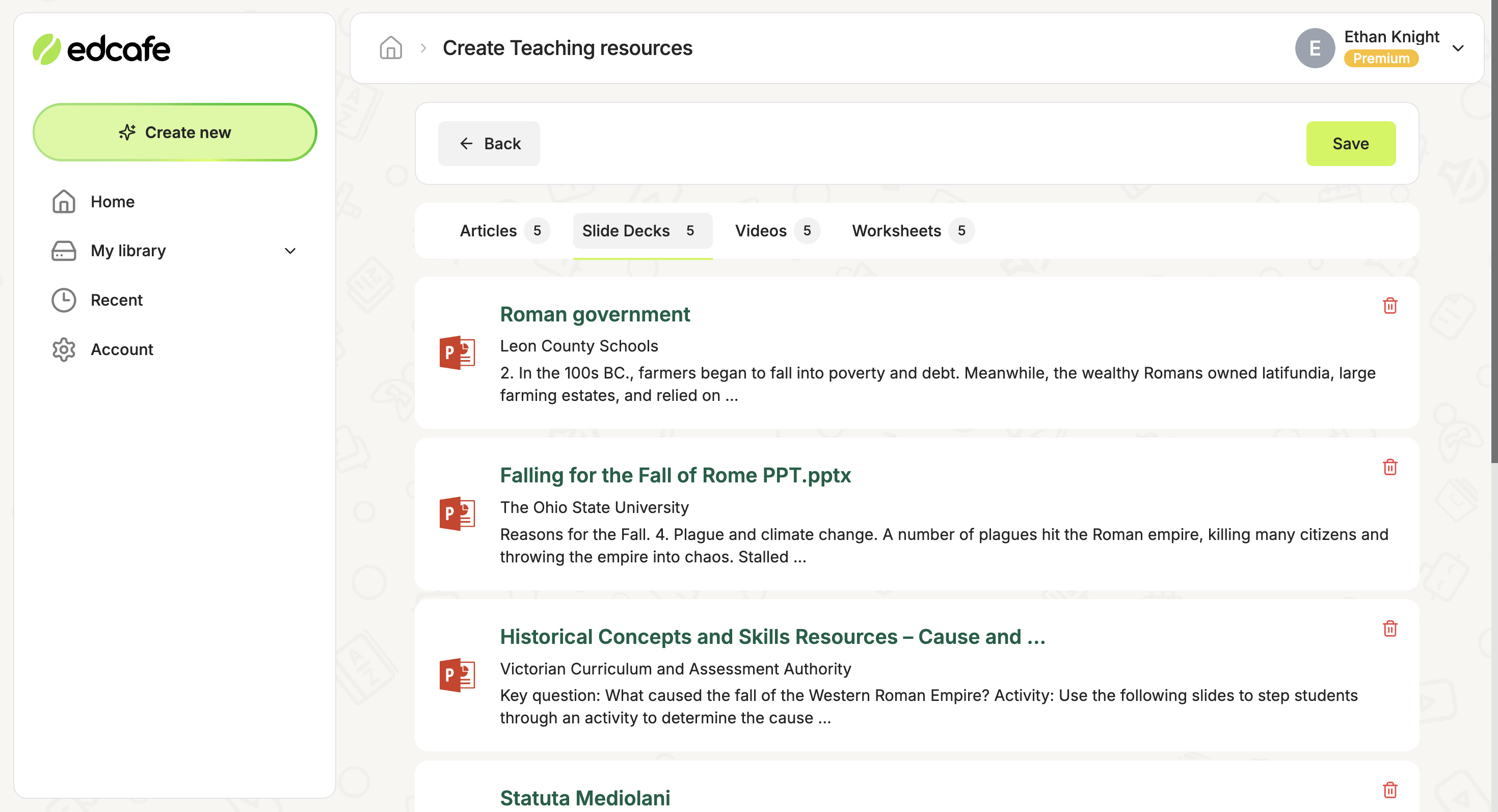Go back using the Back button
Image resolution: width=1498 pixels, height=812 pixels.
(489, 144)
